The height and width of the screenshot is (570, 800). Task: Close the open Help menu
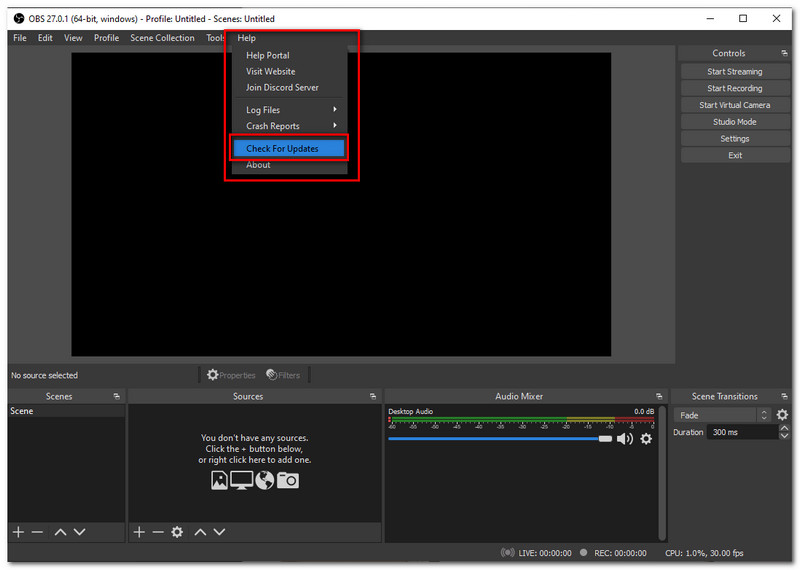pos(246,38)
